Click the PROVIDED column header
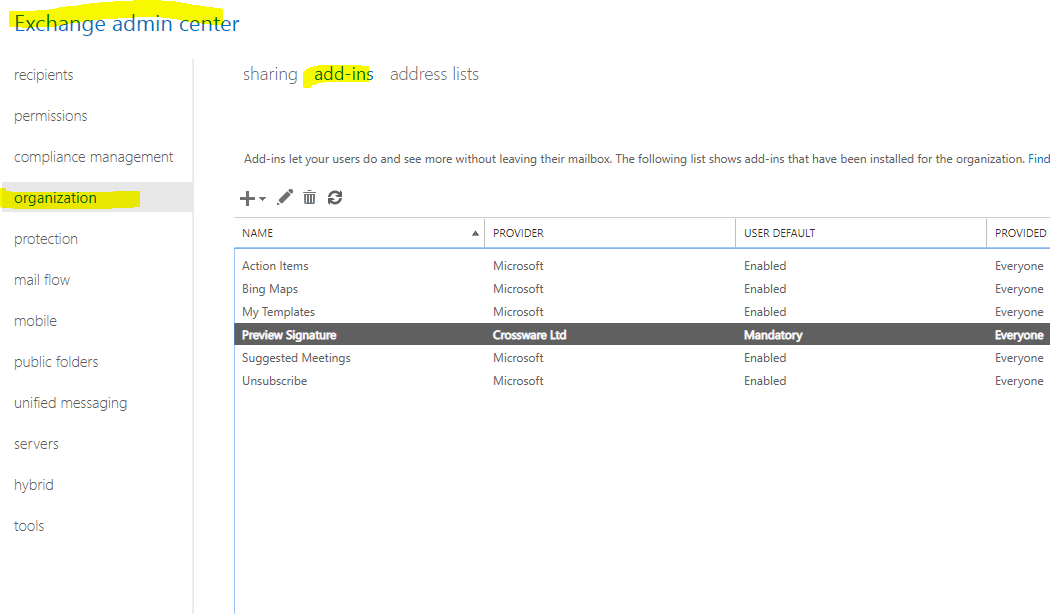The width and height of the screenshot is (1050, 614). pyautogui.click(x=1020, y=233)
